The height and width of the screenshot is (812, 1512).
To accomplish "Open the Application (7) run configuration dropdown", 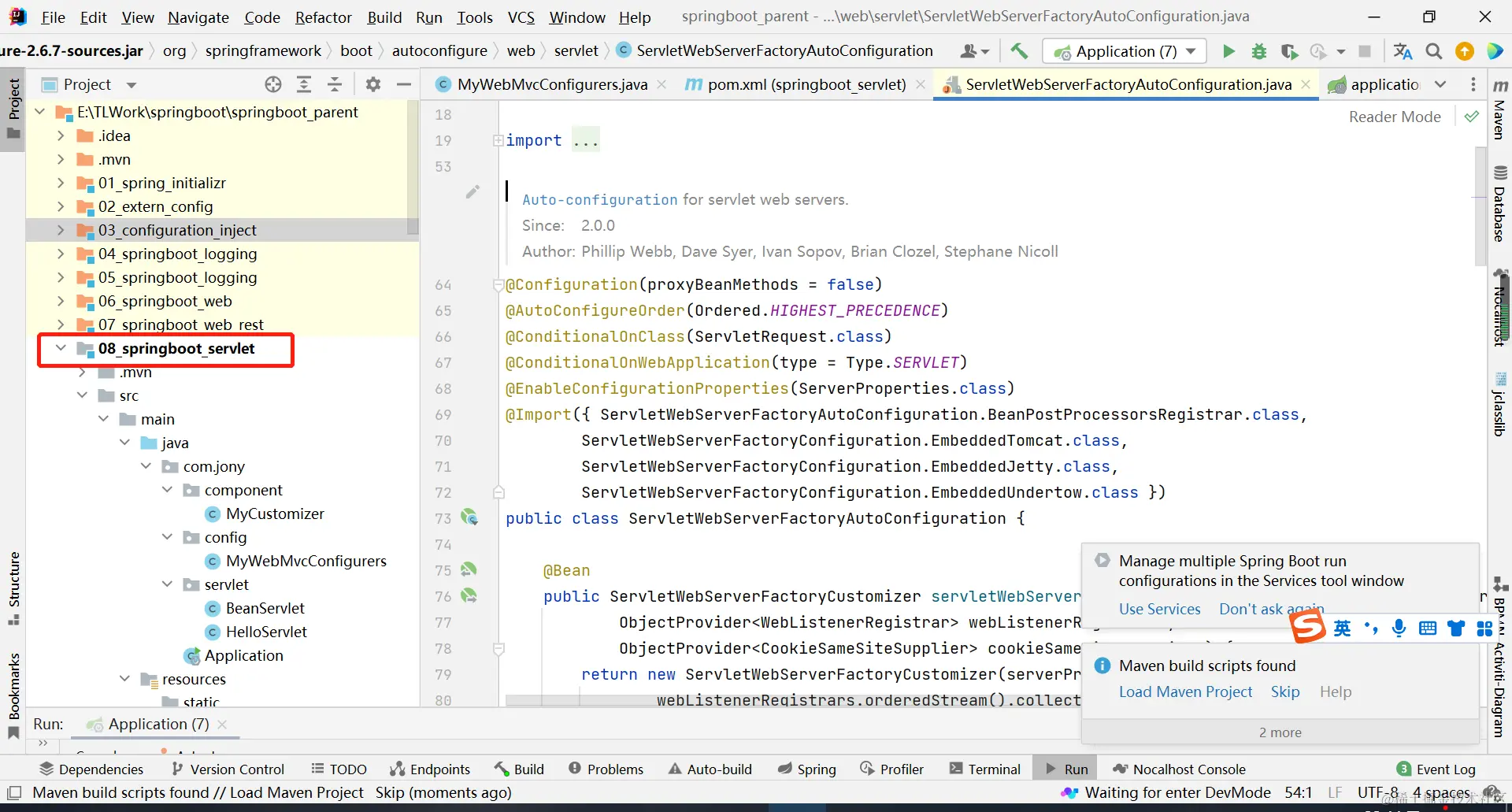I will 1125,51.
